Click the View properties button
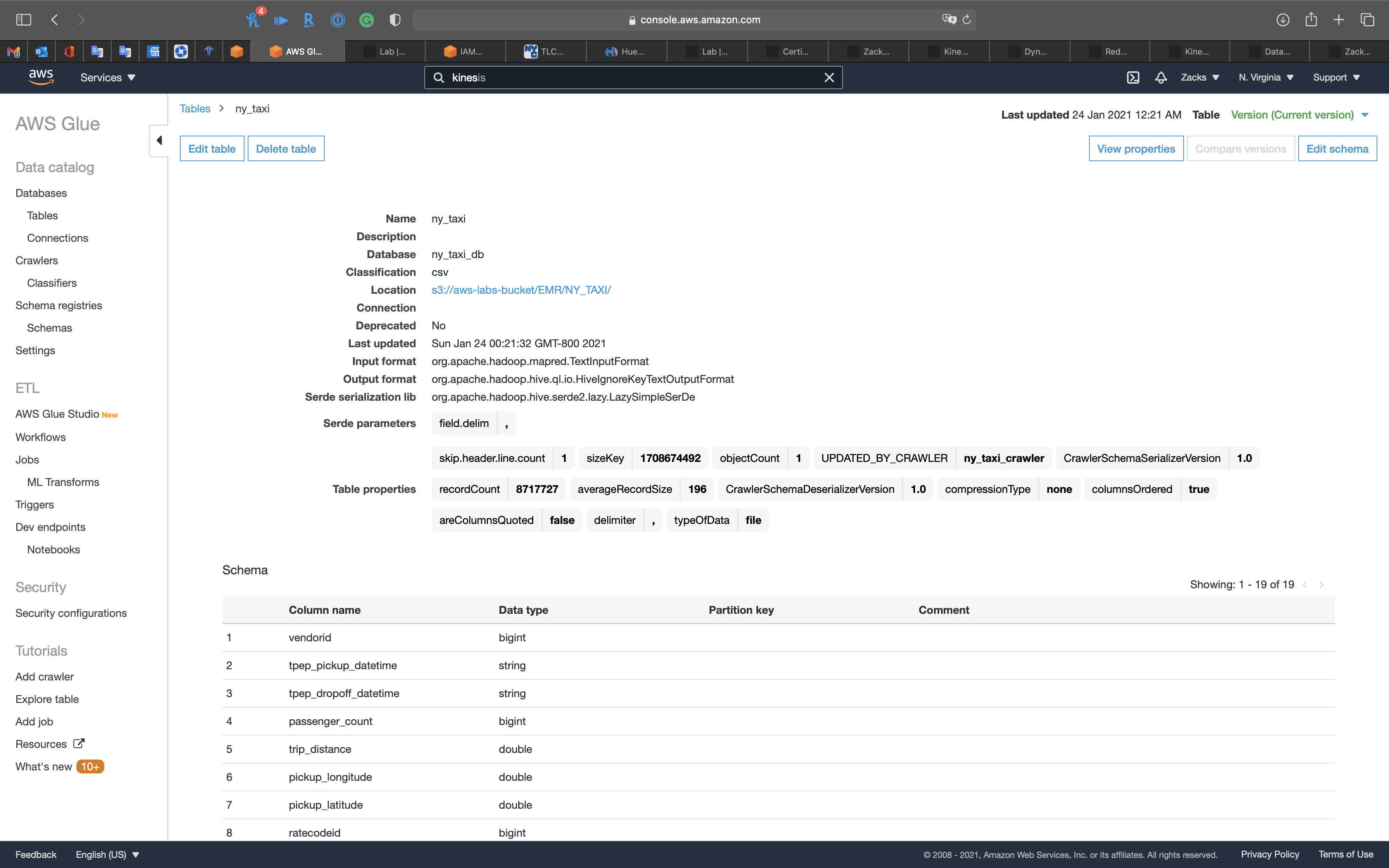This screenshot has height=868, width=1389. [x=1135, y=149]
